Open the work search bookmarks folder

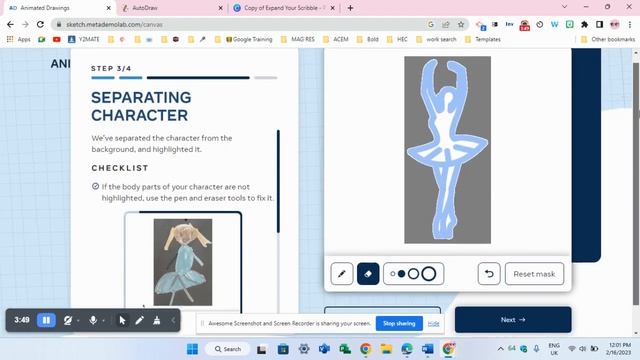coord(436,39)
